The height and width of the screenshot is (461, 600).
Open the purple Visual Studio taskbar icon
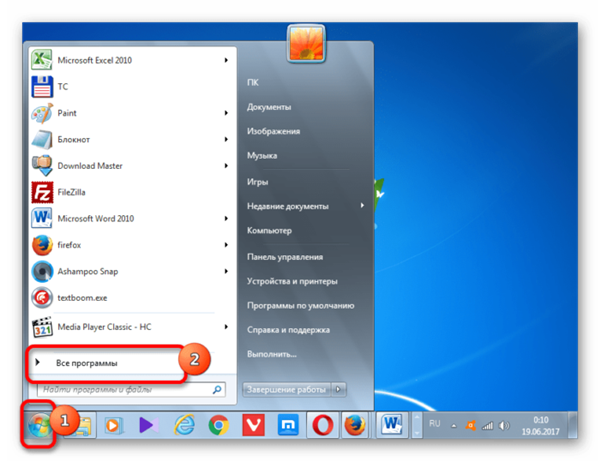tap(148, 425)
